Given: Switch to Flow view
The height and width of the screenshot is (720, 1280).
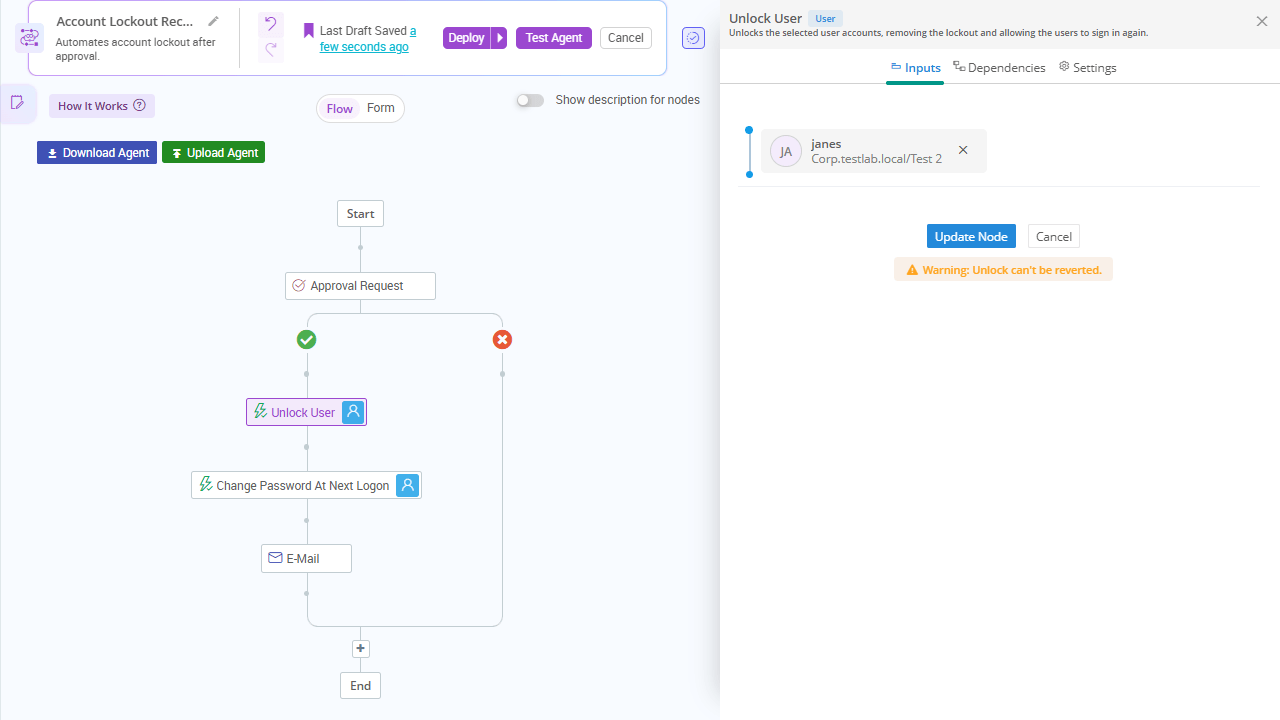Looking at the screenshot, I should 340,109.
